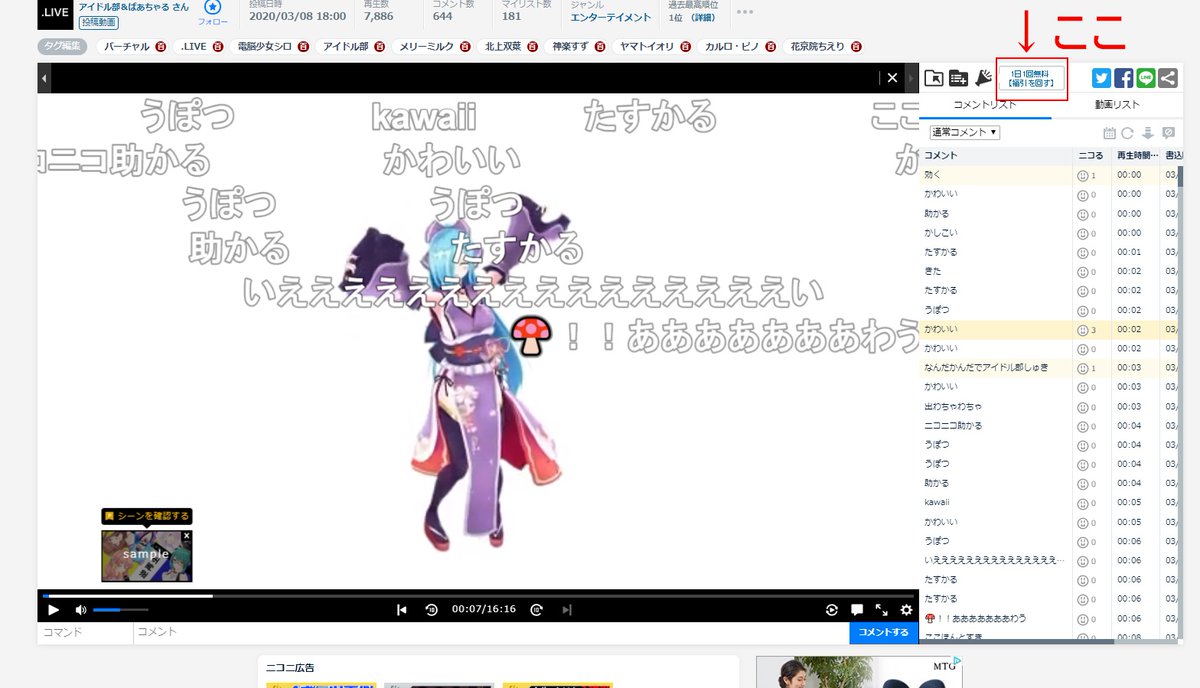The image size is (1200, 688).
Task: Switch to 動画リスト tab
Action: click(x=1117, y=105)
